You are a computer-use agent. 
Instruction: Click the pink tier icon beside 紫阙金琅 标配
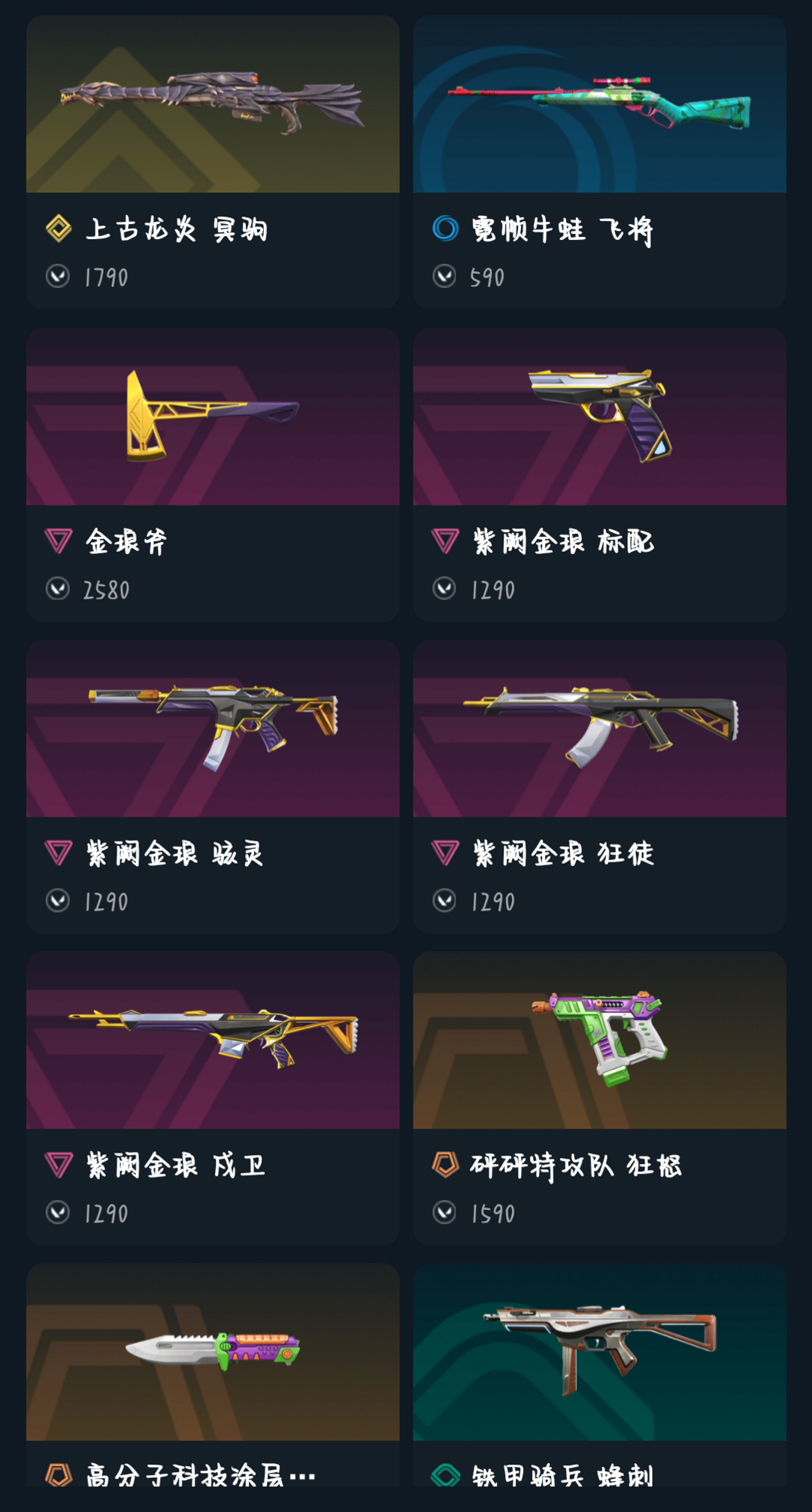coord(445,541)
